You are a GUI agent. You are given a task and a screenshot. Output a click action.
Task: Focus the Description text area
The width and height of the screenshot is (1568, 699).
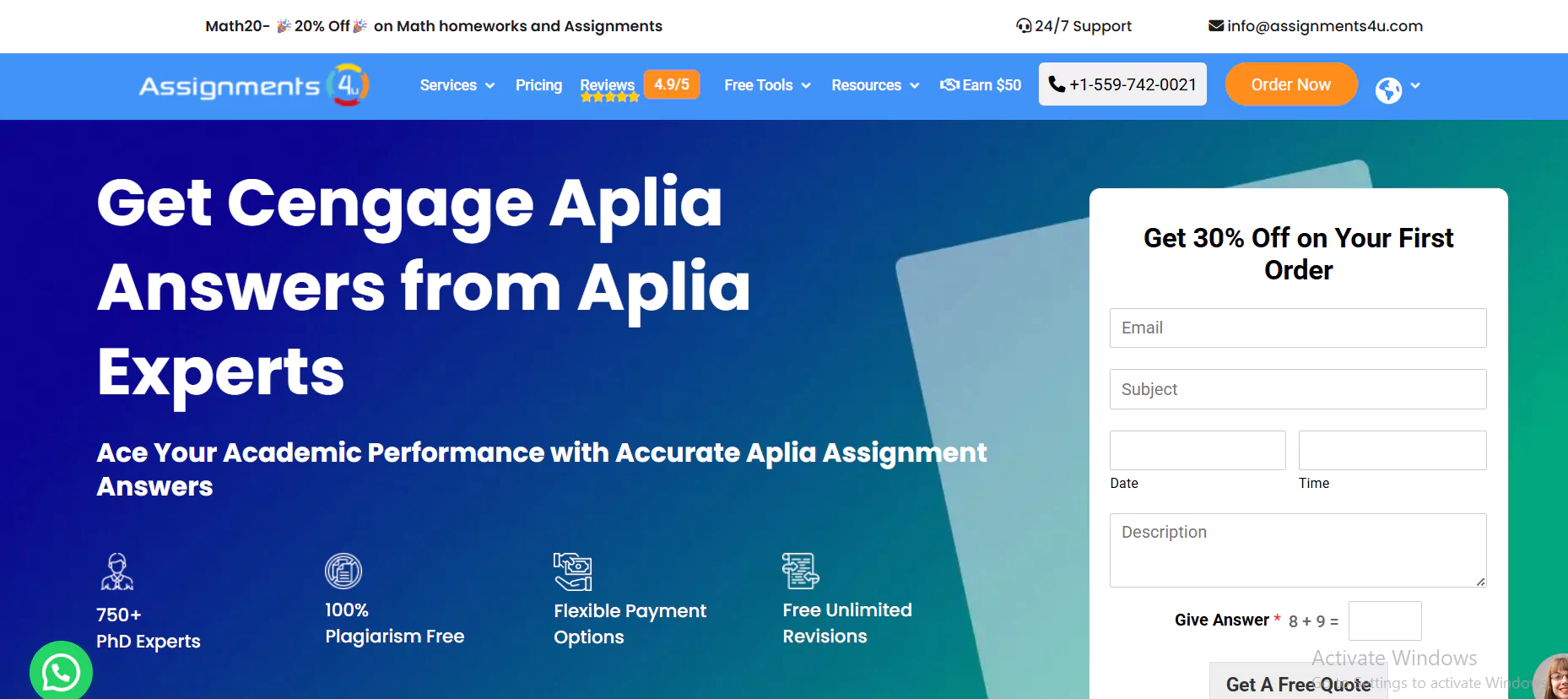click(1297, 550)
